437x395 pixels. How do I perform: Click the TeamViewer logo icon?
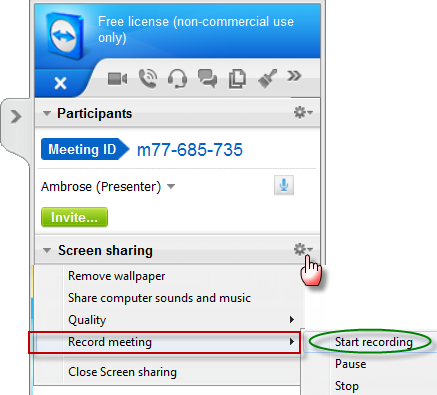pyautogui.click(x=65, y=35)
